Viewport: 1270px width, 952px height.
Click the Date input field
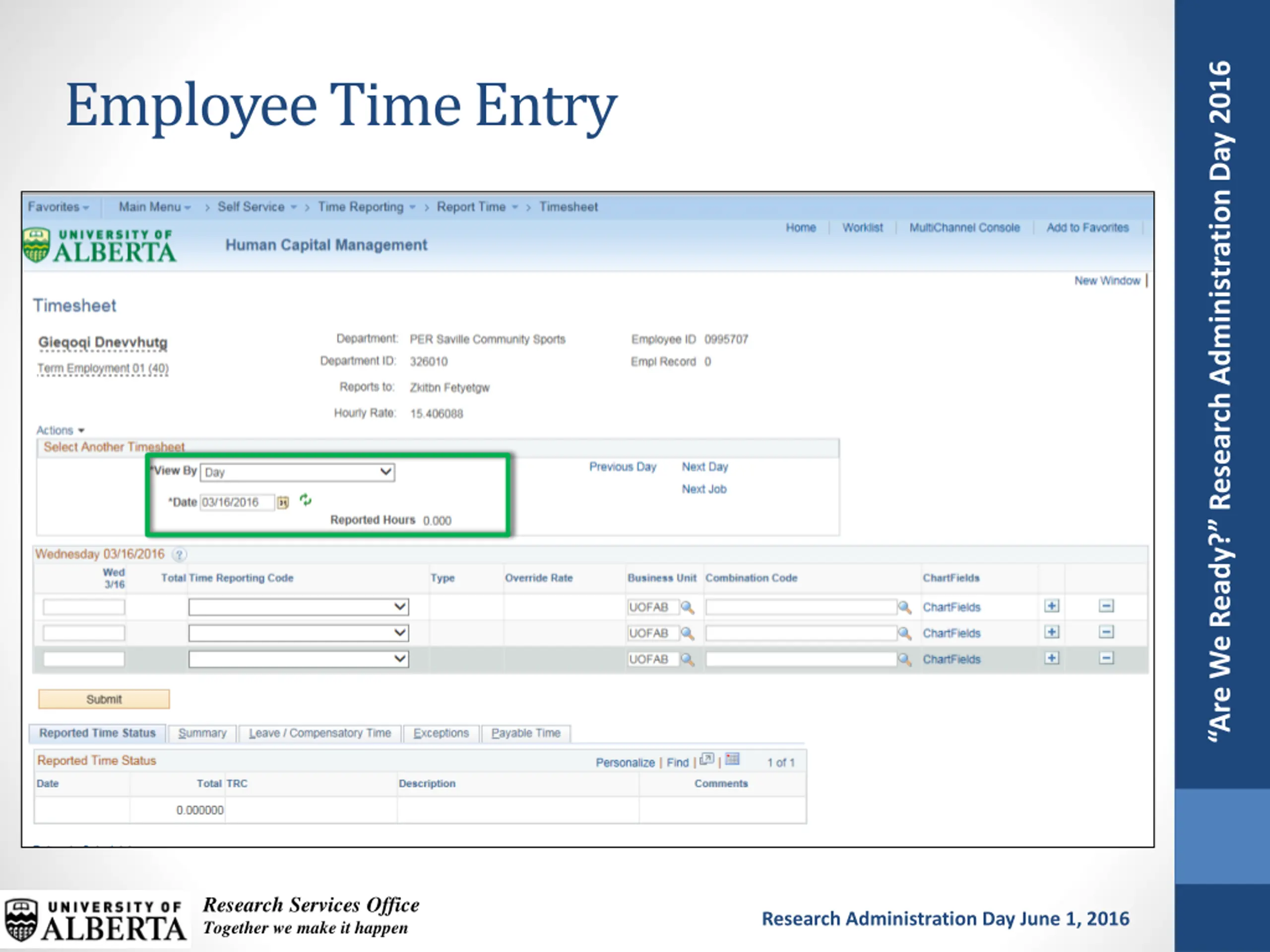[237, 503]
